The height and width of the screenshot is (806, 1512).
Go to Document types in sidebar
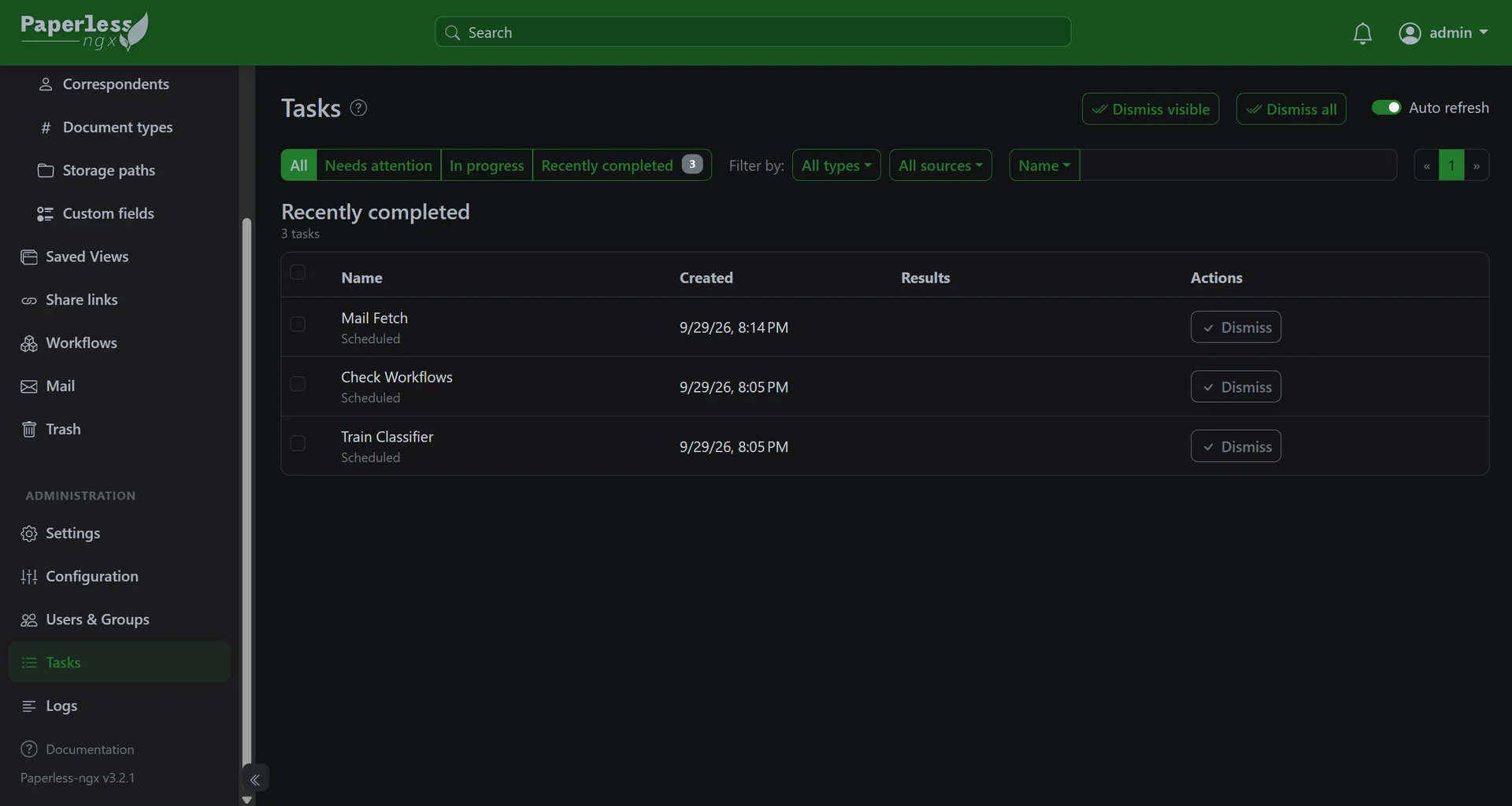(117, 128)
